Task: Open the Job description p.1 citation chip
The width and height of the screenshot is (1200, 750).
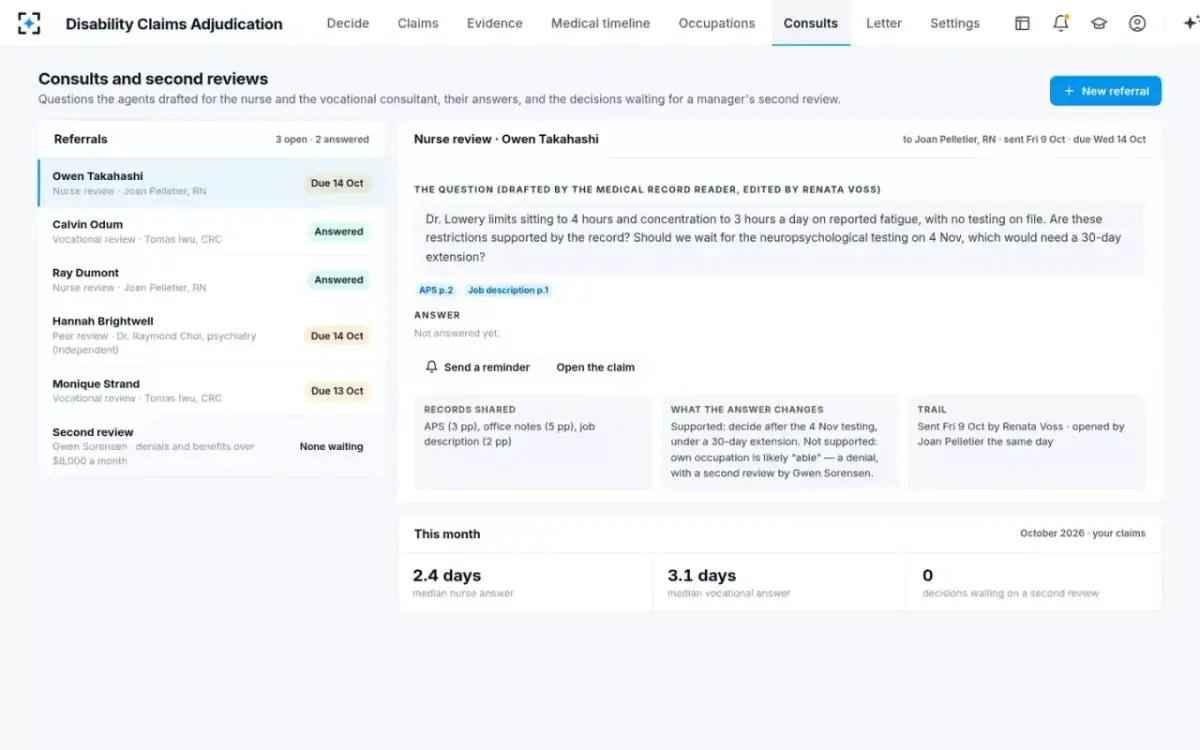Action: [x=508, y=290]
